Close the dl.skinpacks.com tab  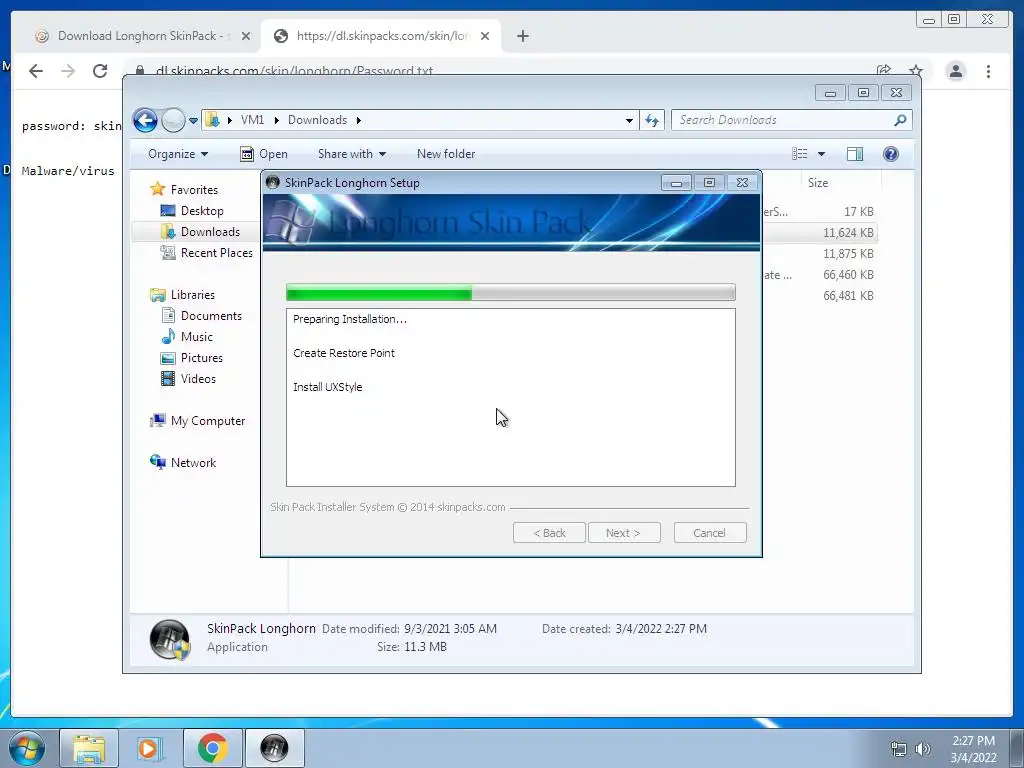click(x=485, y=36)
